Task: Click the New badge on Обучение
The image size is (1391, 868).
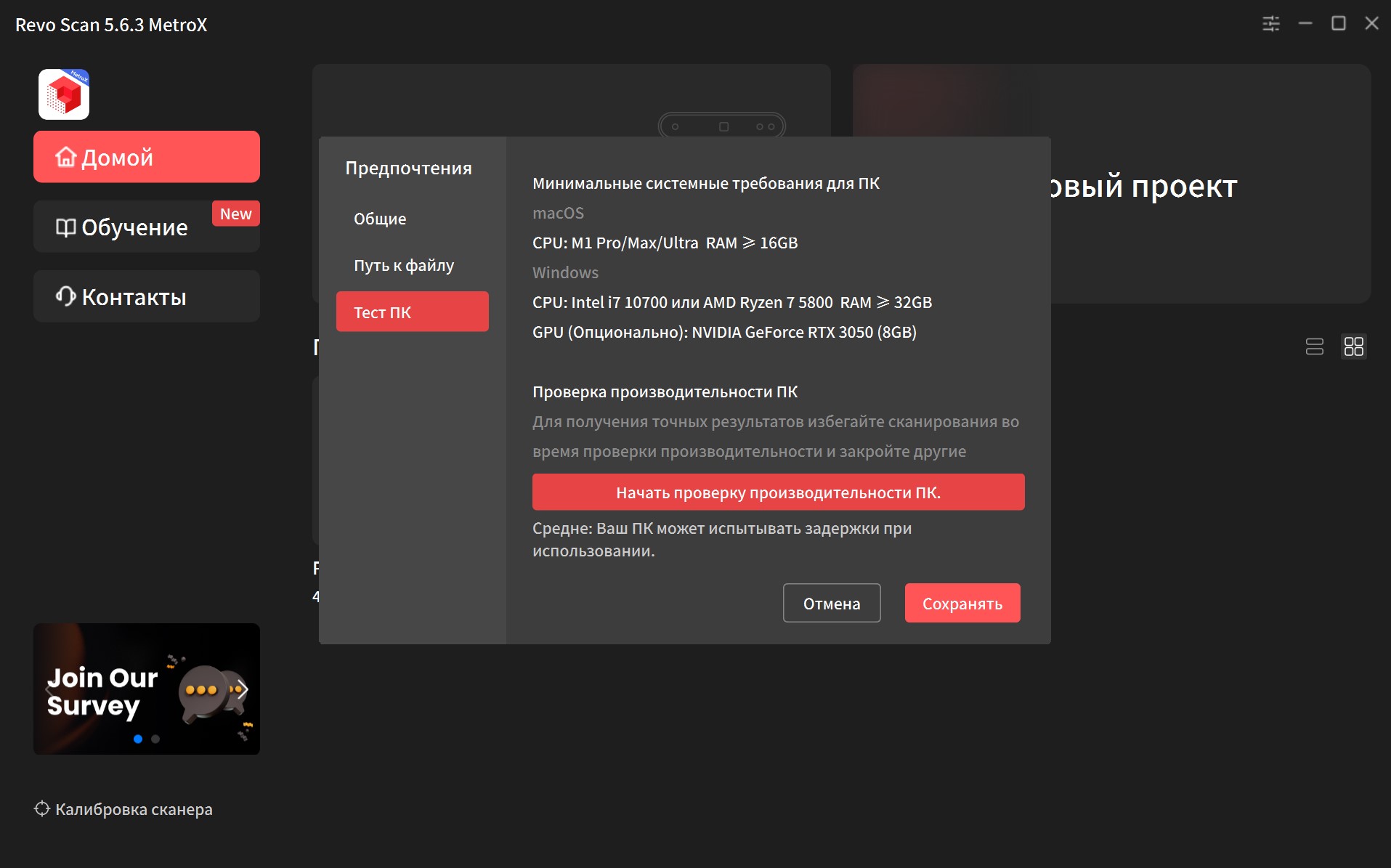Action: (236, 214)
